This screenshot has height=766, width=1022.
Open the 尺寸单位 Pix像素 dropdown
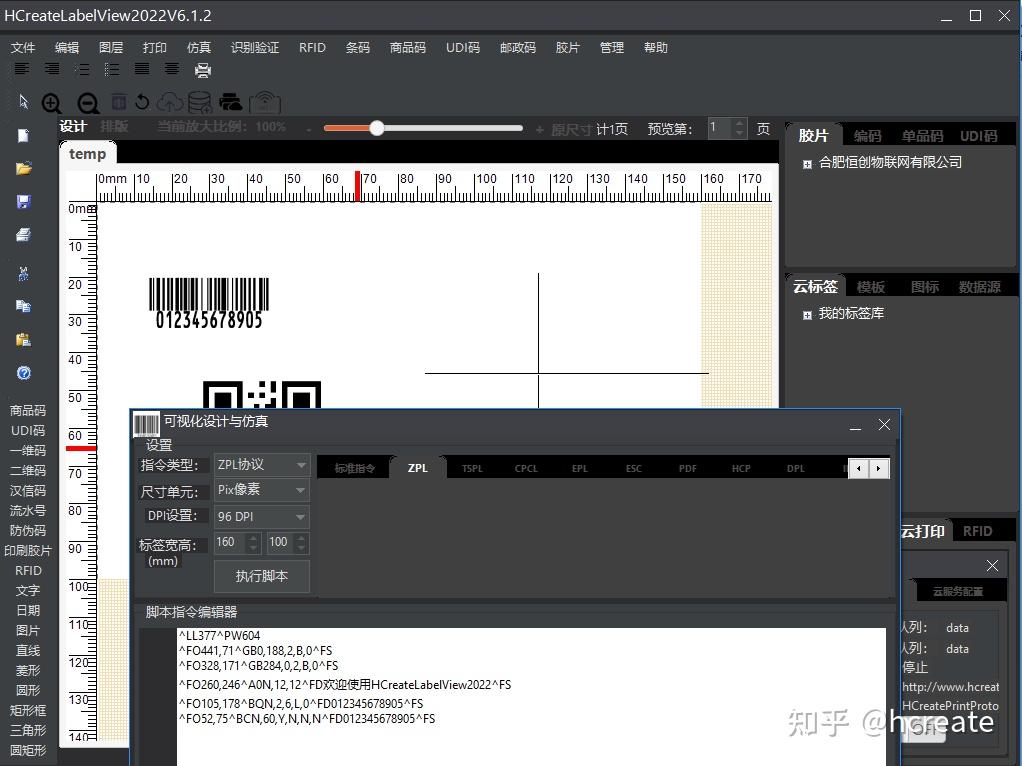[261, 490]
